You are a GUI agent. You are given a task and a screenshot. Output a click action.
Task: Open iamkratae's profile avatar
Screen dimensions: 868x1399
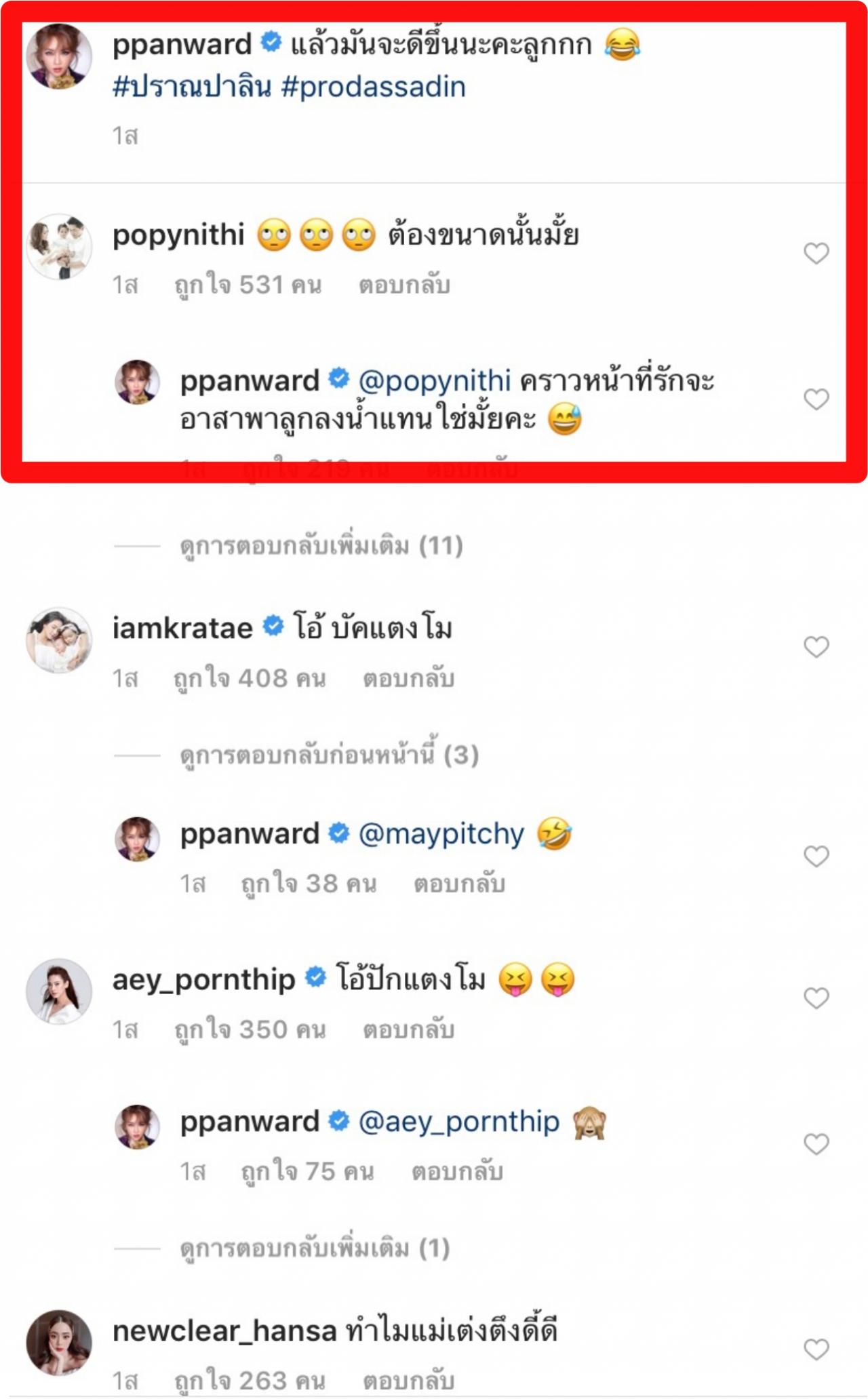pyautogui.click(x=59, y=640)
